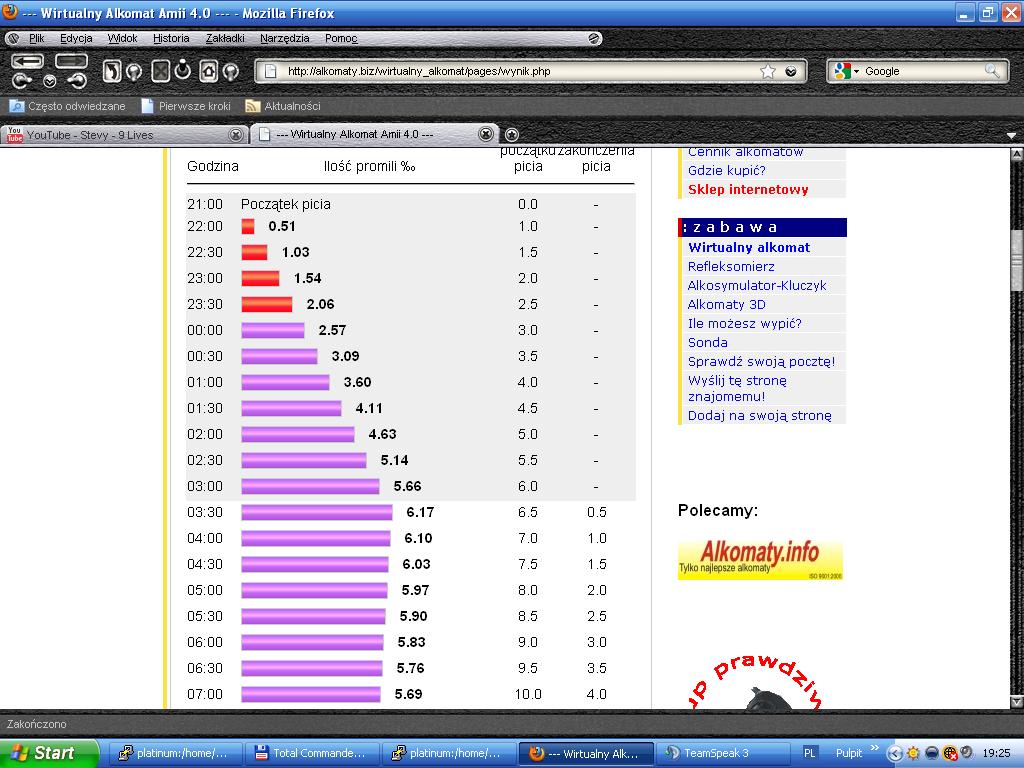Expand the list all tabs arrow
The width and height of the screenshot is (1024, 768).
[x=1011, y=135]
